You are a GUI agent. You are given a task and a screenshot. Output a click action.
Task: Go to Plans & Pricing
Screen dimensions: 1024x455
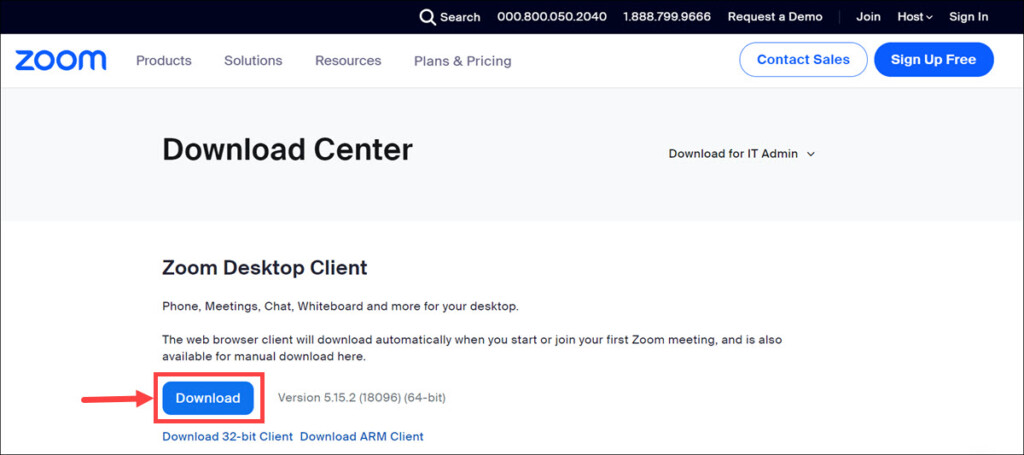(462, 61)
